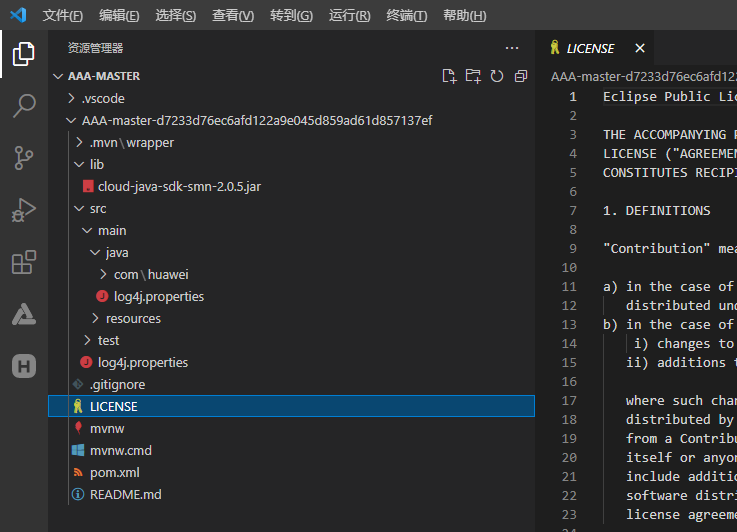
Task: Open the Extensions view
Action: (x=24, y=263)
